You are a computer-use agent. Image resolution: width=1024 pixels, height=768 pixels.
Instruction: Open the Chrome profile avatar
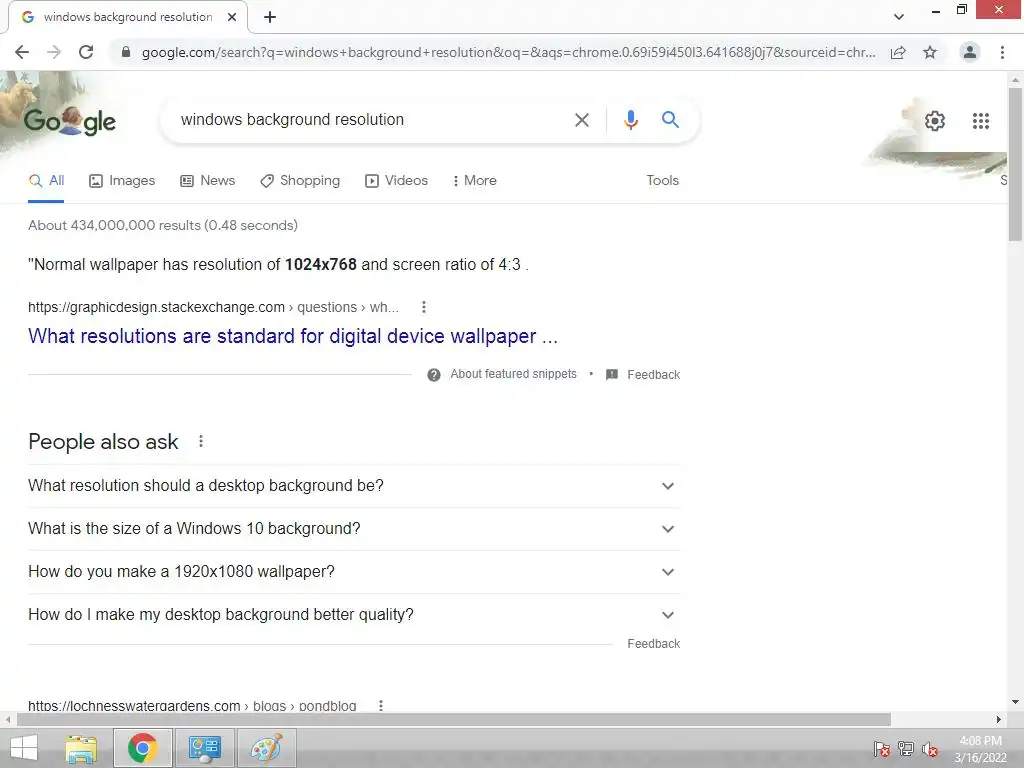tap(970, 52)
